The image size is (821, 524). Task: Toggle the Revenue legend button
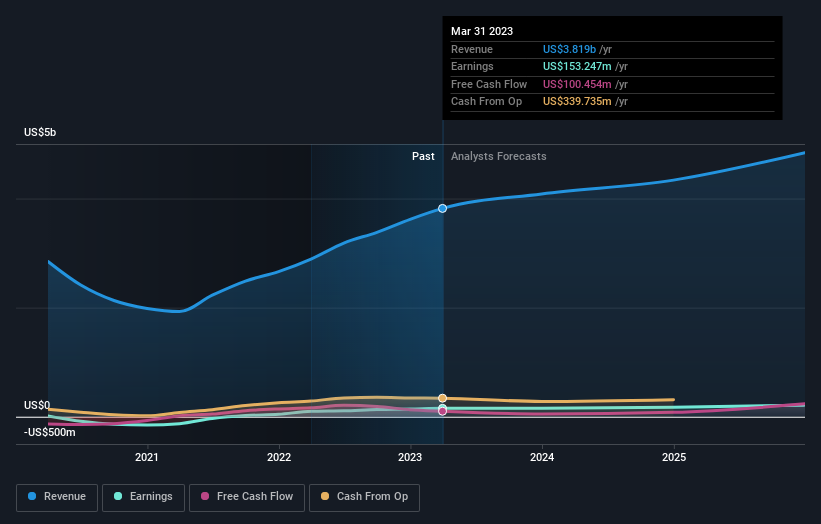coord(57,497)
